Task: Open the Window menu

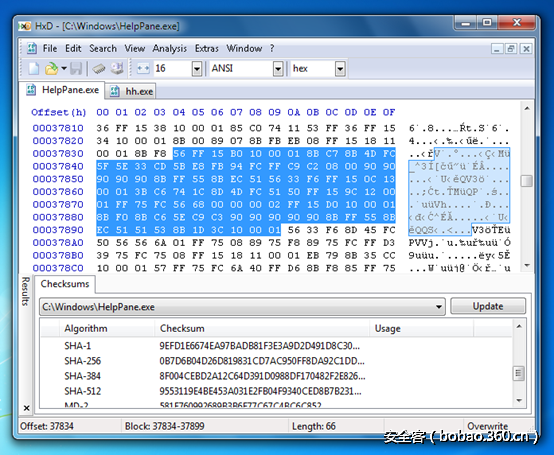Action: 244,48
